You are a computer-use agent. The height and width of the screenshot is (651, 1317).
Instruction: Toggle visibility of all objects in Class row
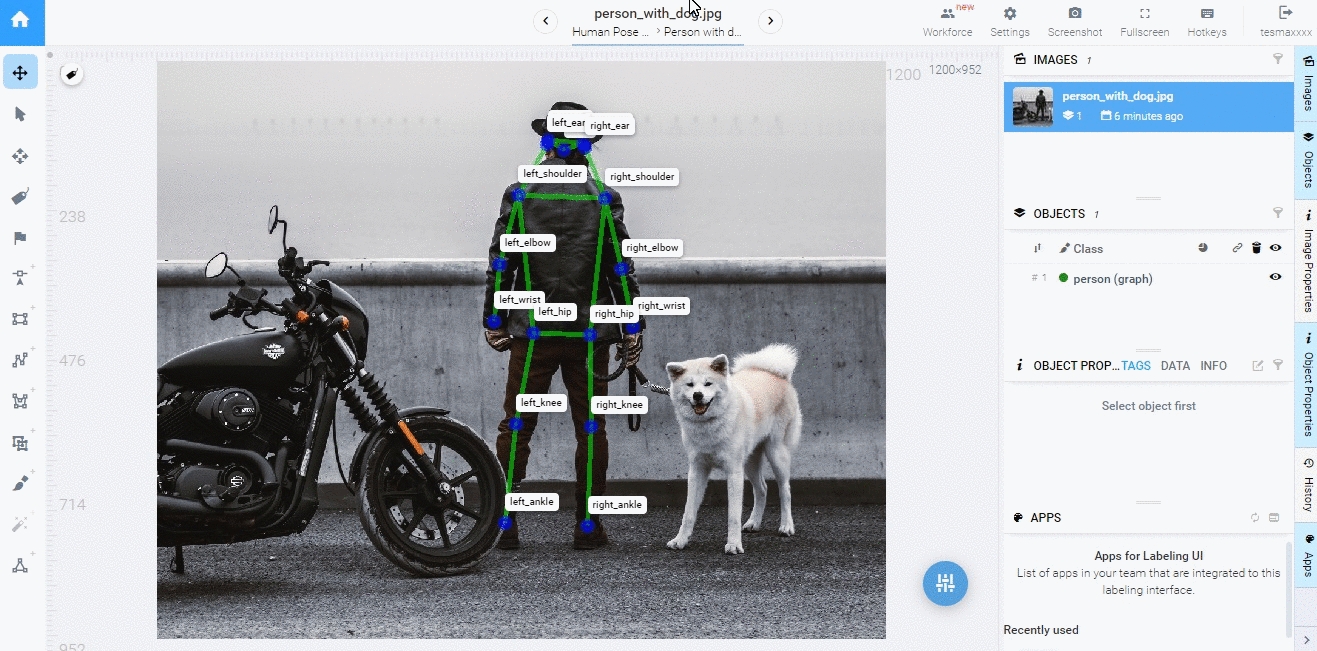[x=1275, y=248]
